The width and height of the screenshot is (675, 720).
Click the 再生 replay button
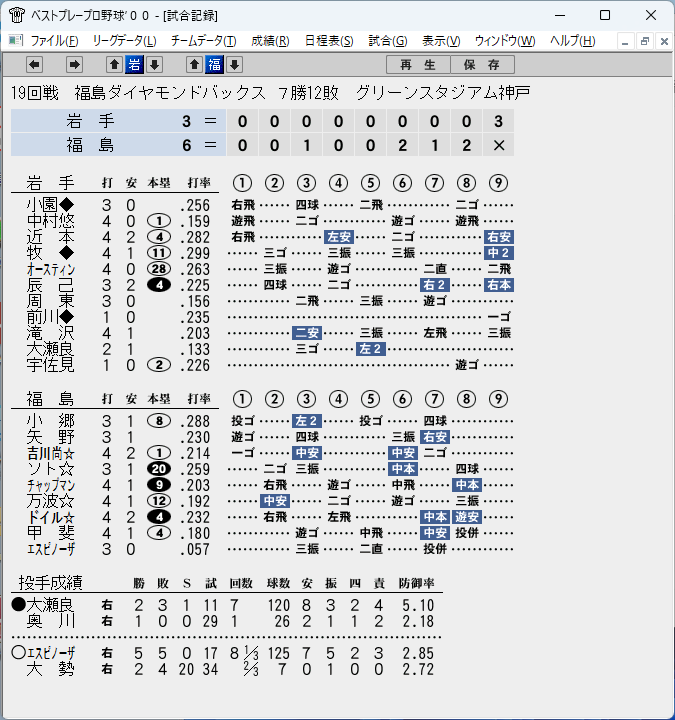[x=418, y=65]
